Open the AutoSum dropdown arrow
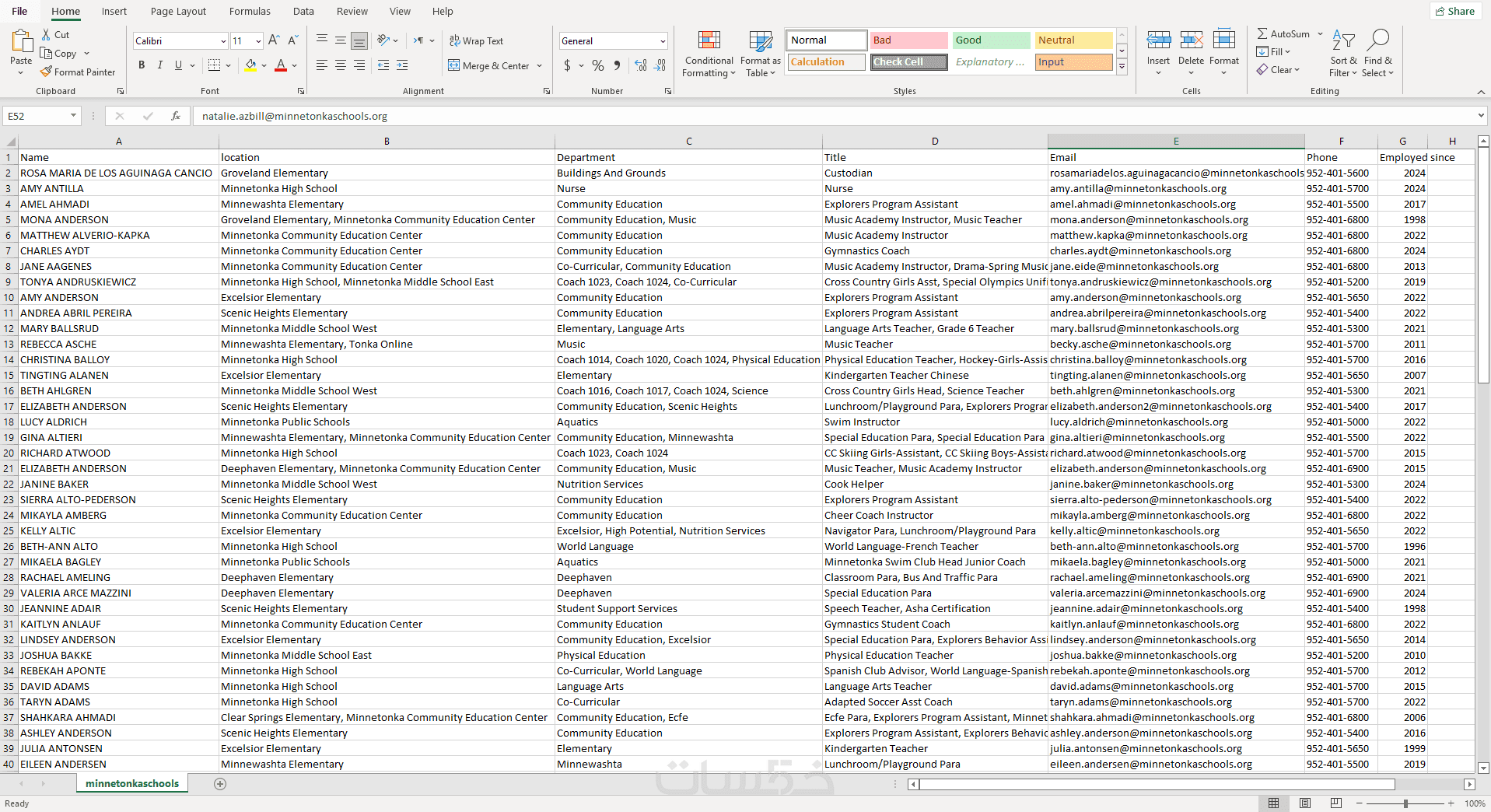This screenshot has width=1491, height=812. point(1320,34)
